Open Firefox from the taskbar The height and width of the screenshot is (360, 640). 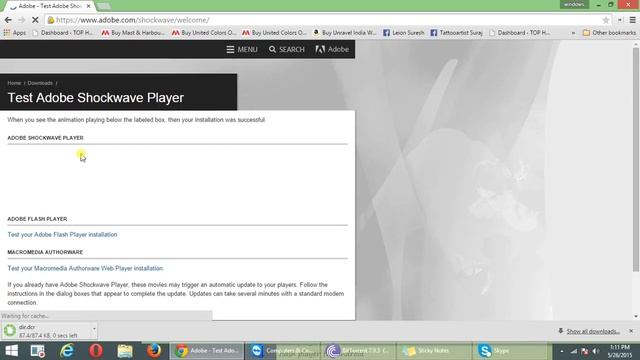click(x=154, y=351)
